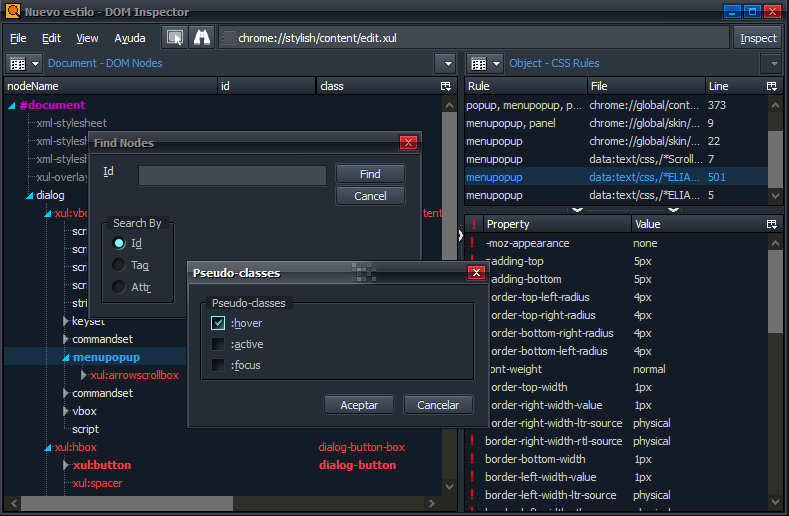Image resolution: width=789 pixels, height=516 pixels.
Task: Click column picker in Property list header
Action: 772,224
